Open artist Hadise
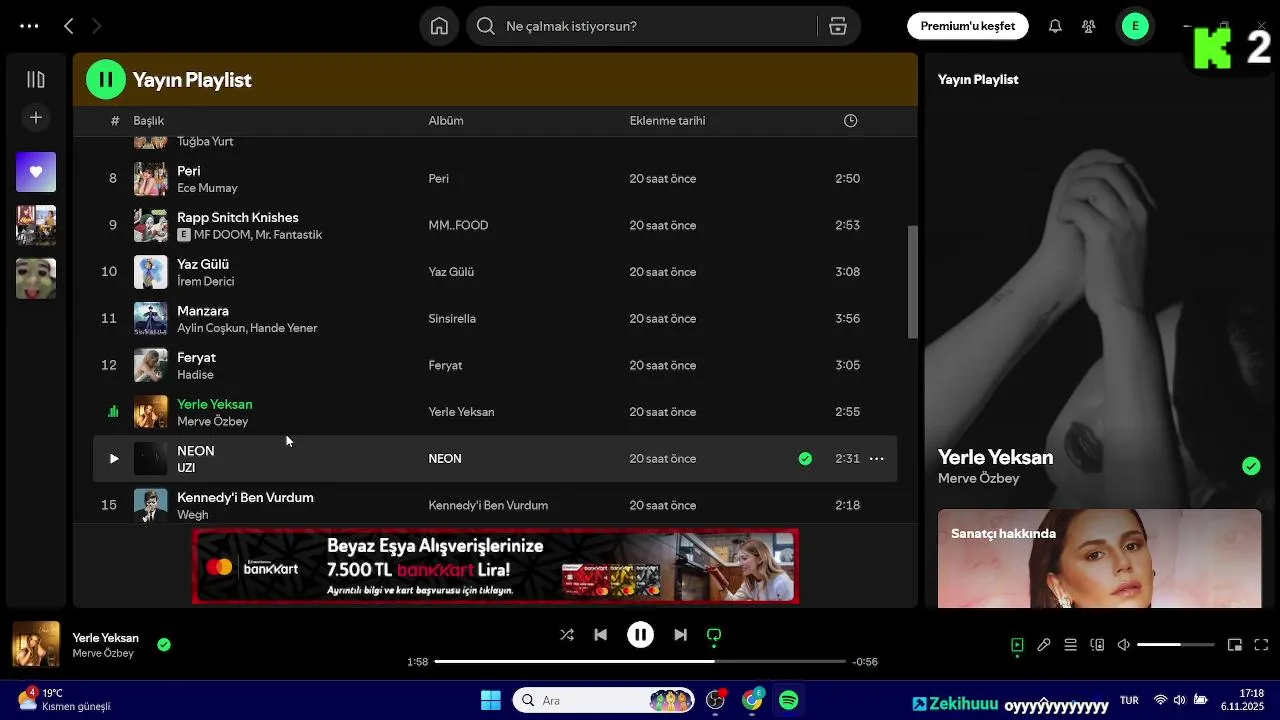 tap(195, 375)
